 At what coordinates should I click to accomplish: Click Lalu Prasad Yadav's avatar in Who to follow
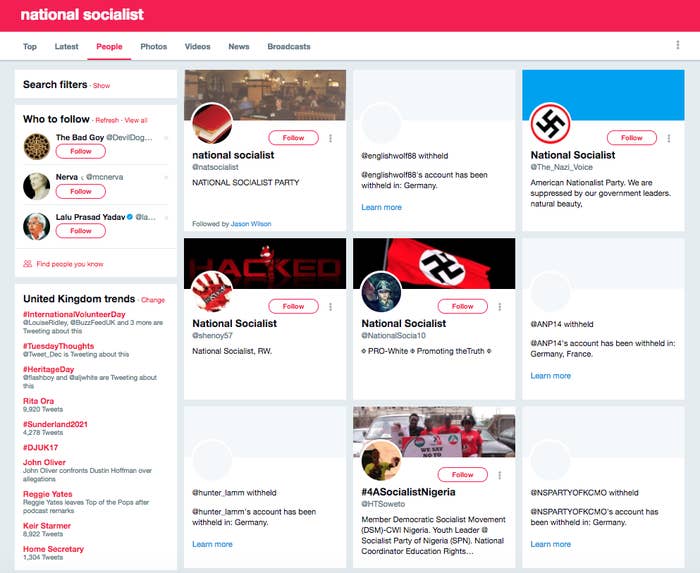coord(37,225)
